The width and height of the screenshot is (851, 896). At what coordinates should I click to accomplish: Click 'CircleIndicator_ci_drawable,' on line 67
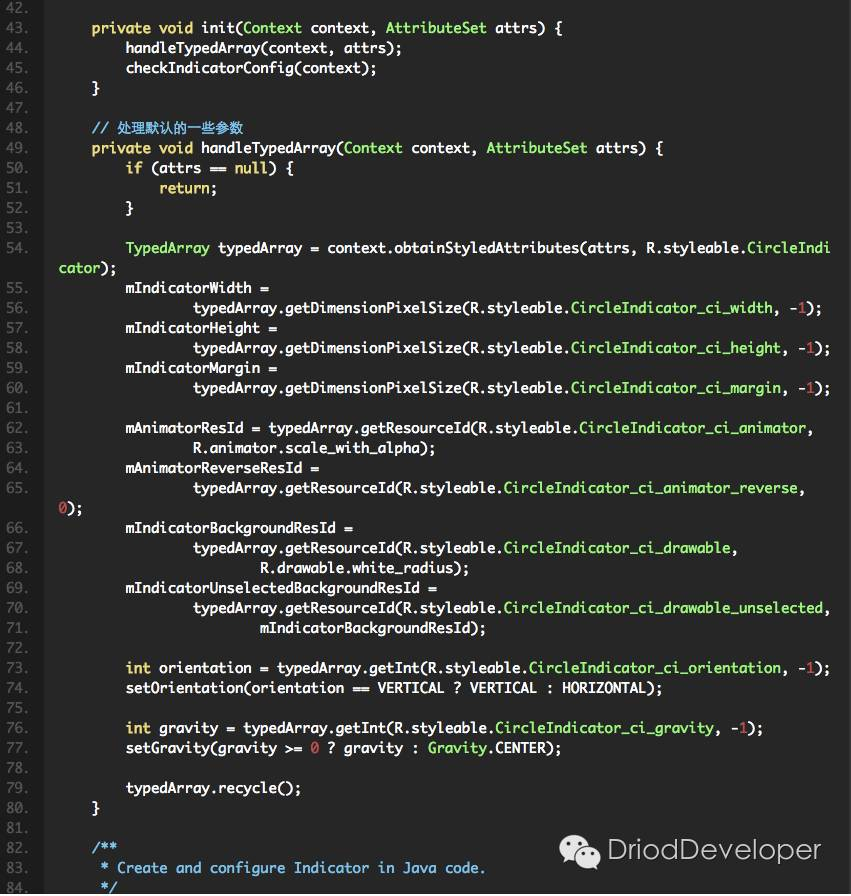pos(620,548)
